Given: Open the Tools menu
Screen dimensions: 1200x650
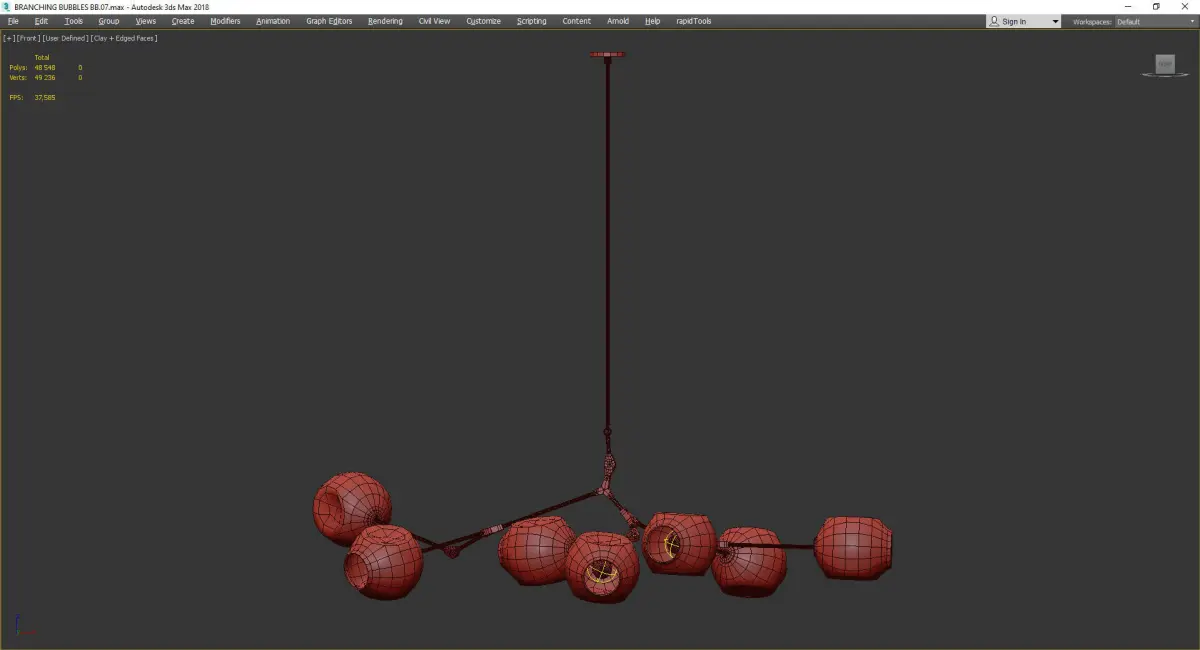Looking at the screenshot, I should pos(74,21).
